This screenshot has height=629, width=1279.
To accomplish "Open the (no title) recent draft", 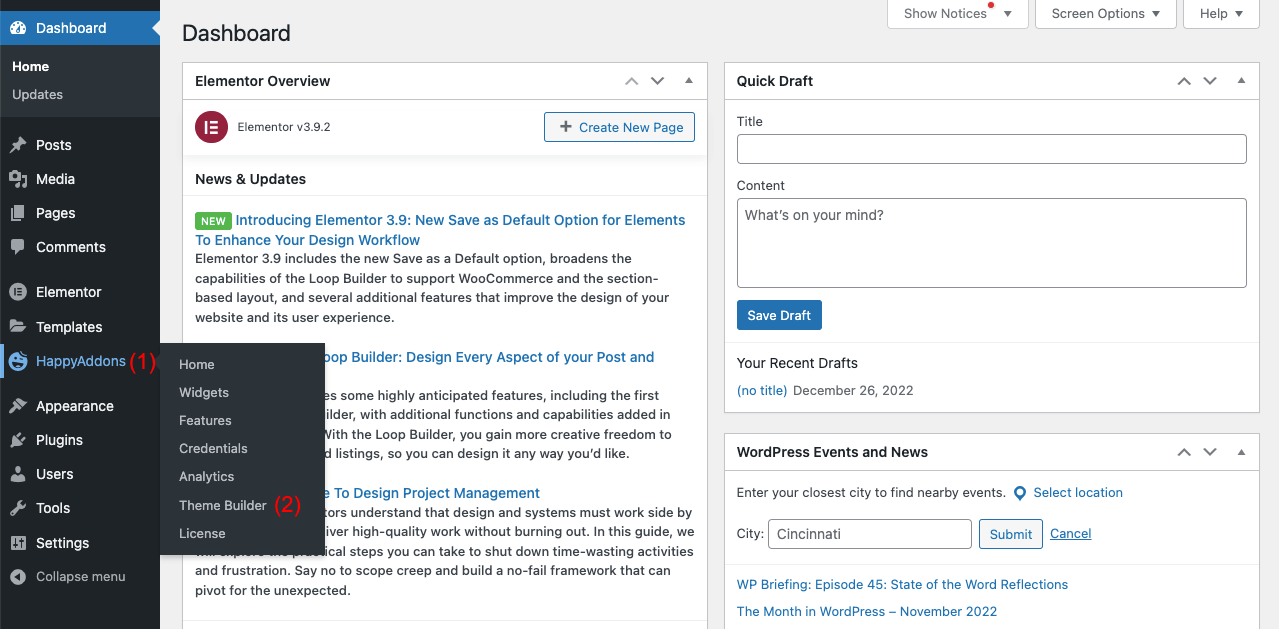I will click(x=762, y=390).
